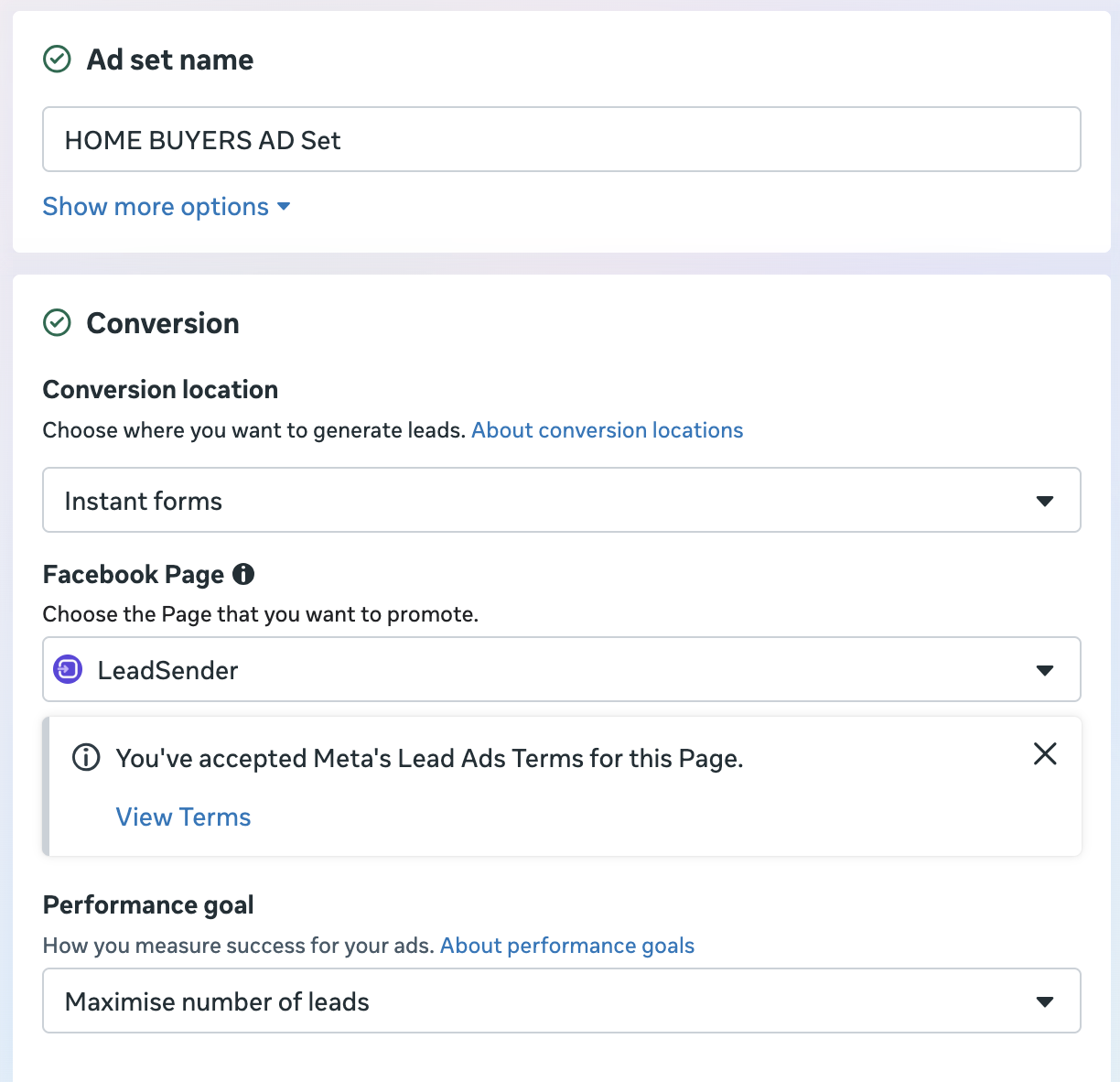Expand Show more options

(x=167, y=207)
